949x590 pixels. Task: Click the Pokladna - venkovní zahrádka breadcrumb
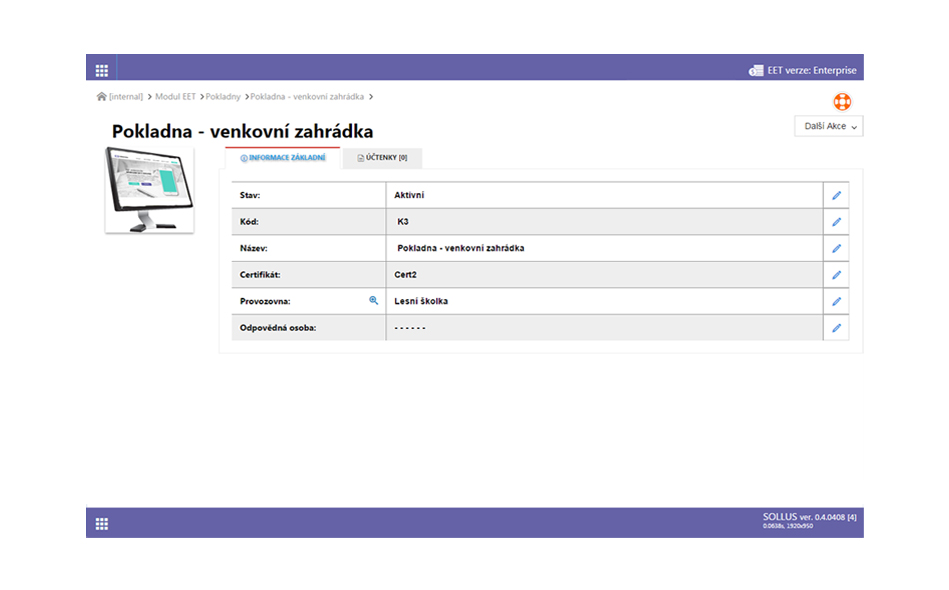(307, 97)
